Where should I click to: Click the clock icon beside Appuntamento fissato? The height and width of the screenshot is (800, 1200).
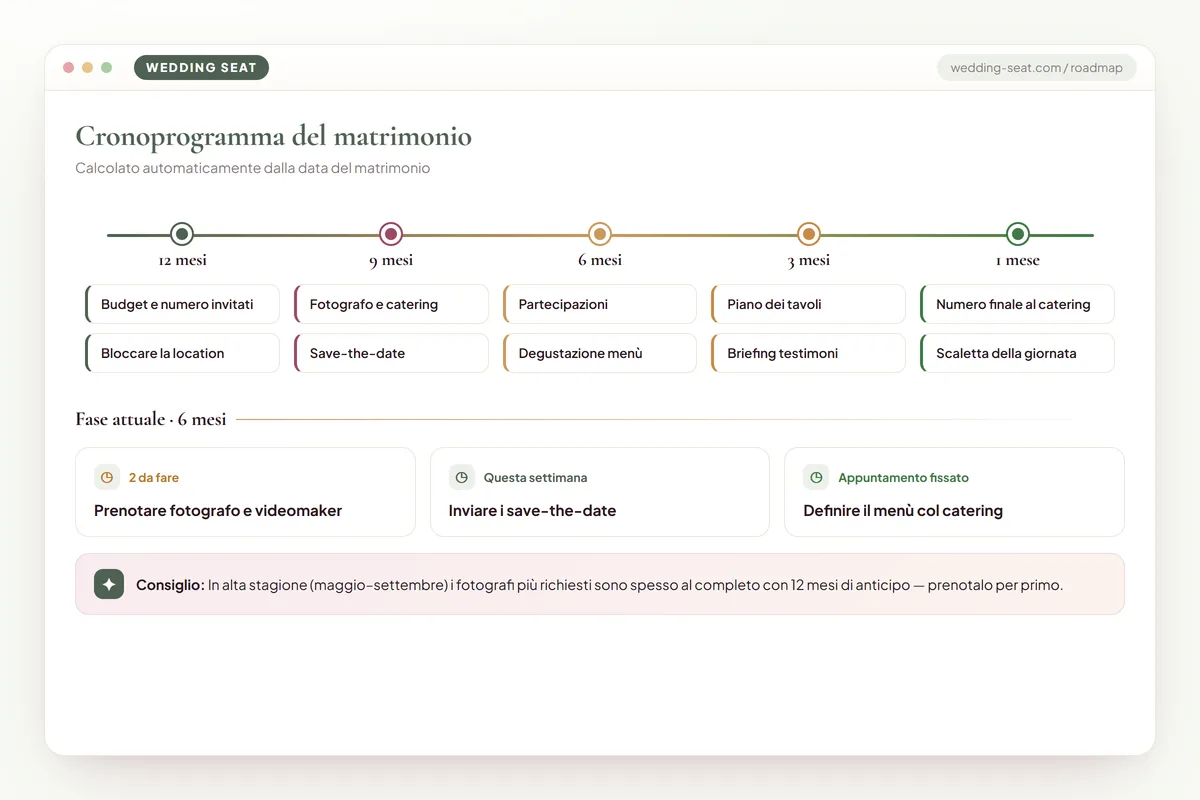point(816,477)
